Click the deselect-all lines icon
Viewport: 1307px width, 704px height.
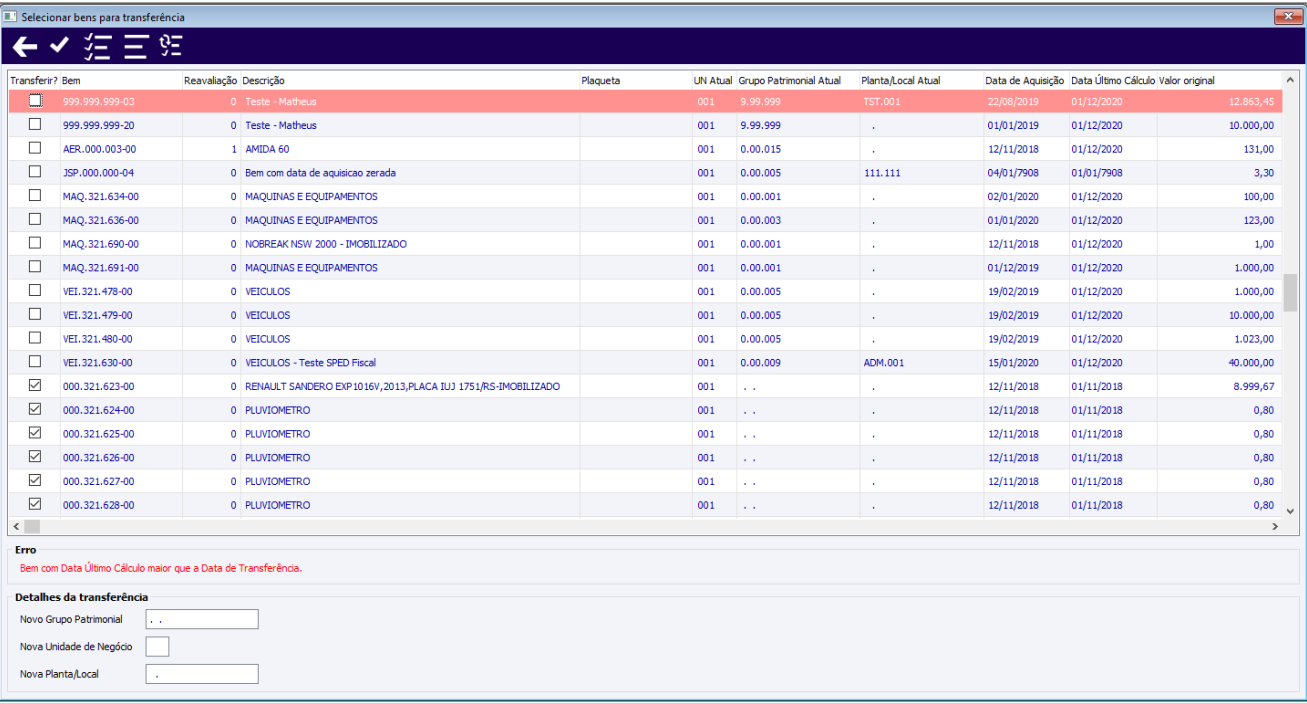pos(136,46)
